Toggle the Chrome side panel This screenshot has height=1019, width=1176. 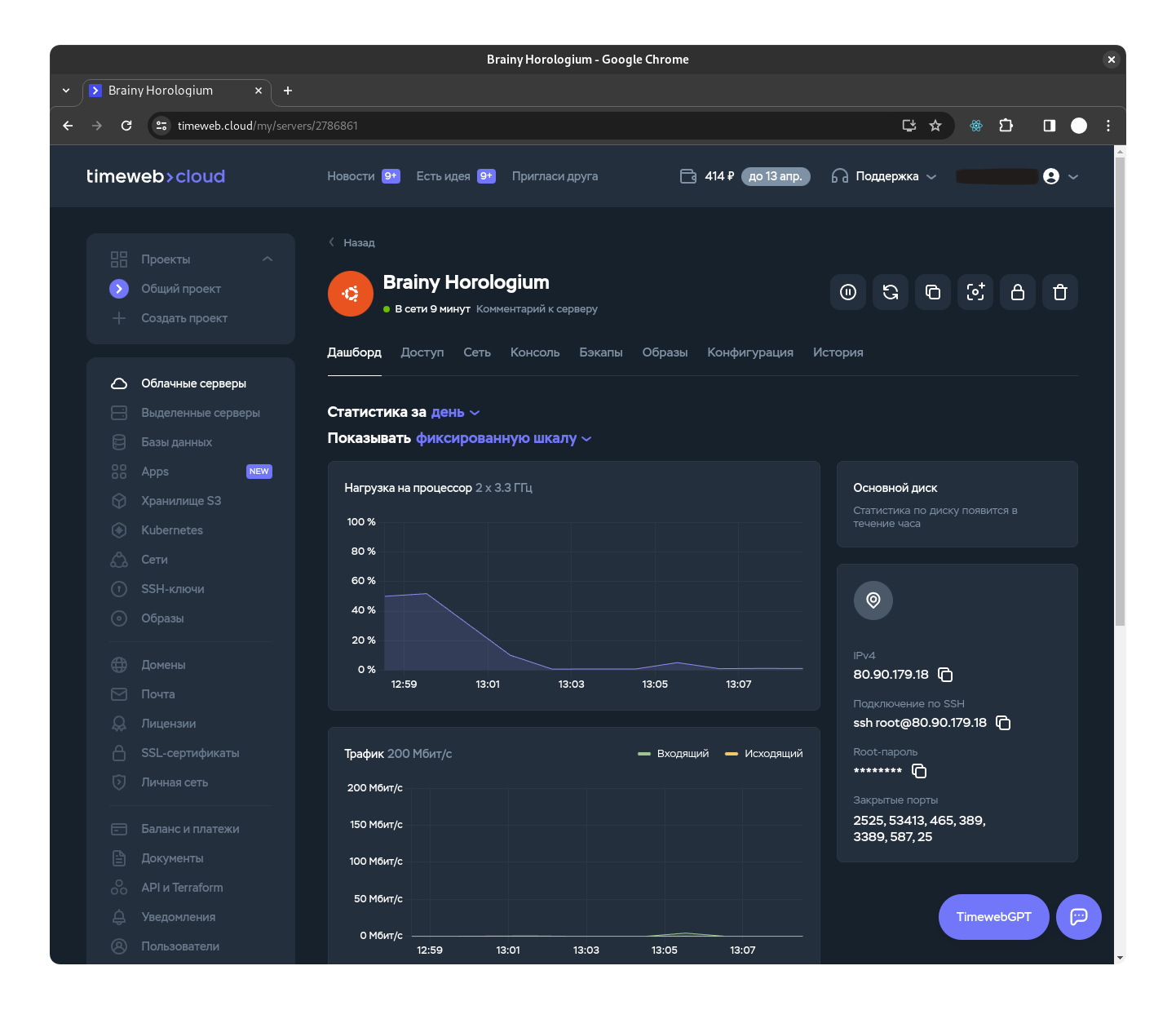pyautogui.click(x=1050, y=126)
